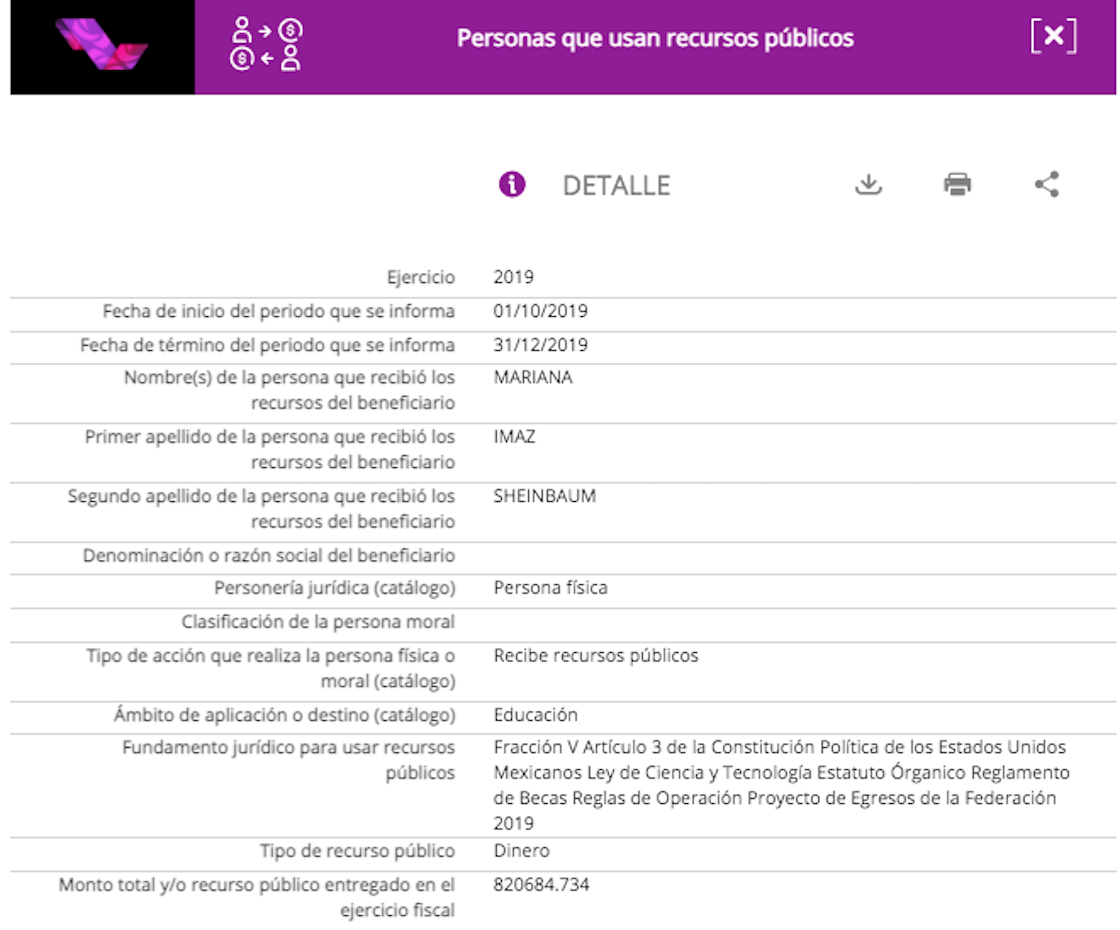Close the detail view

tap(1052, 37)
